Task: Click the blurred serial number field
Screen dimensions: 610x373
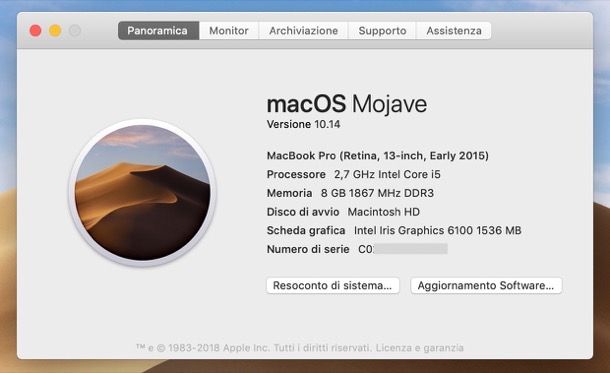Action: (x=403, y=249)
